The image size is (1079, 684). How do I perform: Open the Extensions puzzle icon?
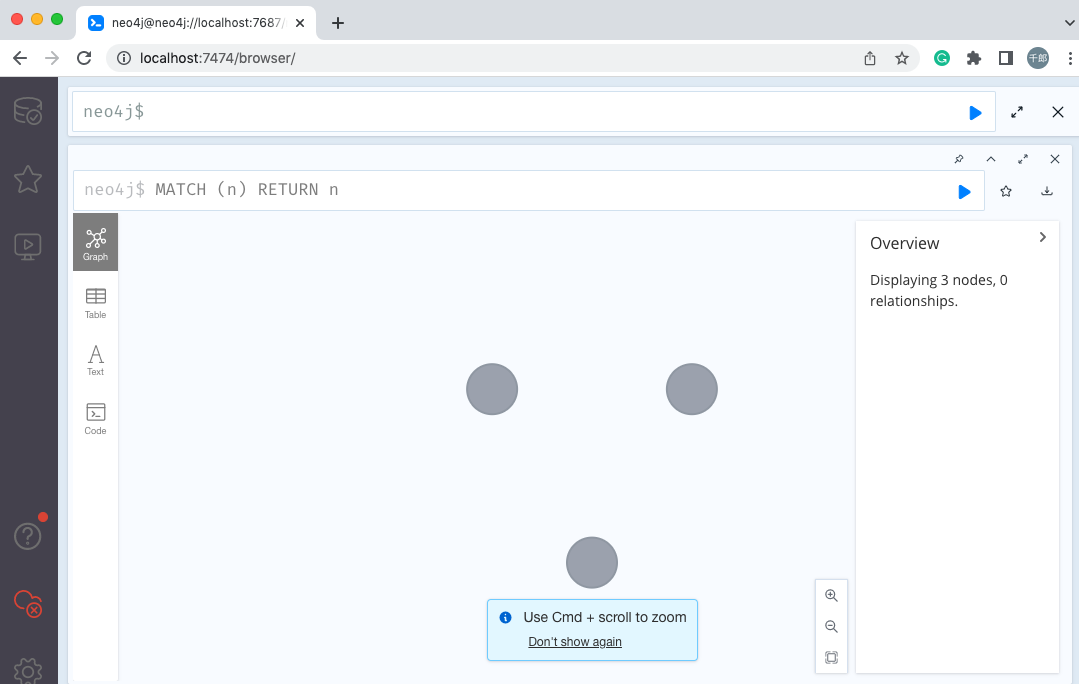[974, 58]
